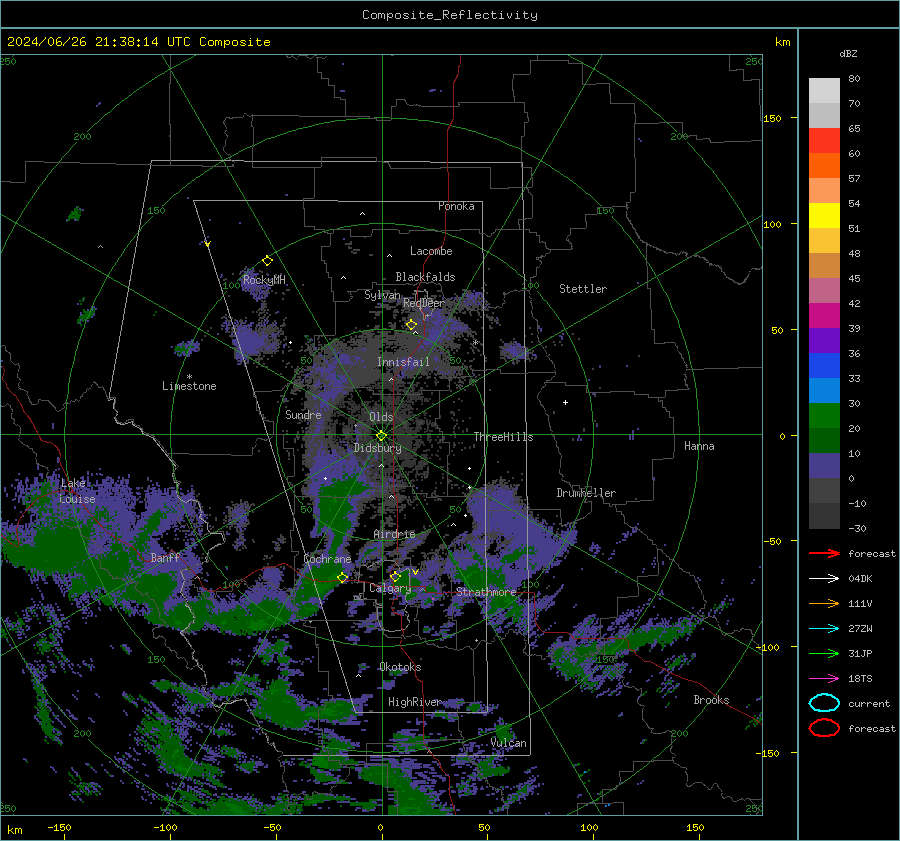Select the orange 57-60 dBZ swatch
Screen dimensions: 900x841
pyautogui.click(x=824, y=166)
